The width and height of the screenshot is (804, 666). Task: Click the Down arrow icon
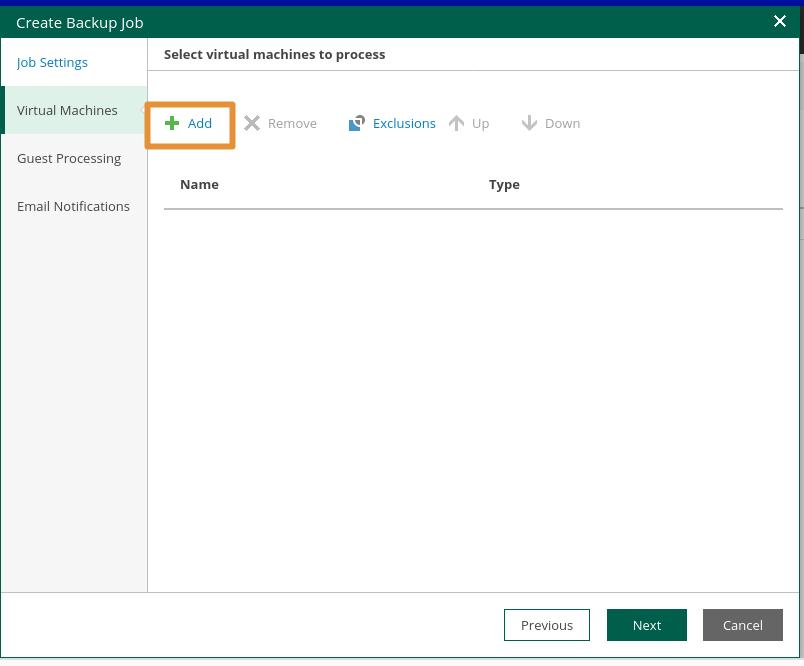(529, 123)
